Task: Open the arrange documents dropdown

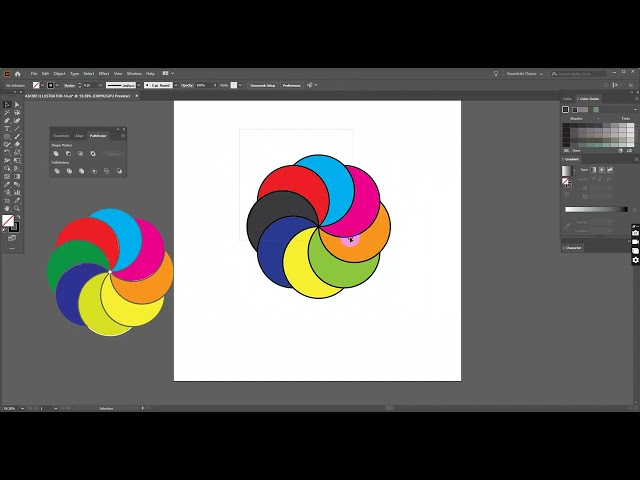Action: [168, 73]
